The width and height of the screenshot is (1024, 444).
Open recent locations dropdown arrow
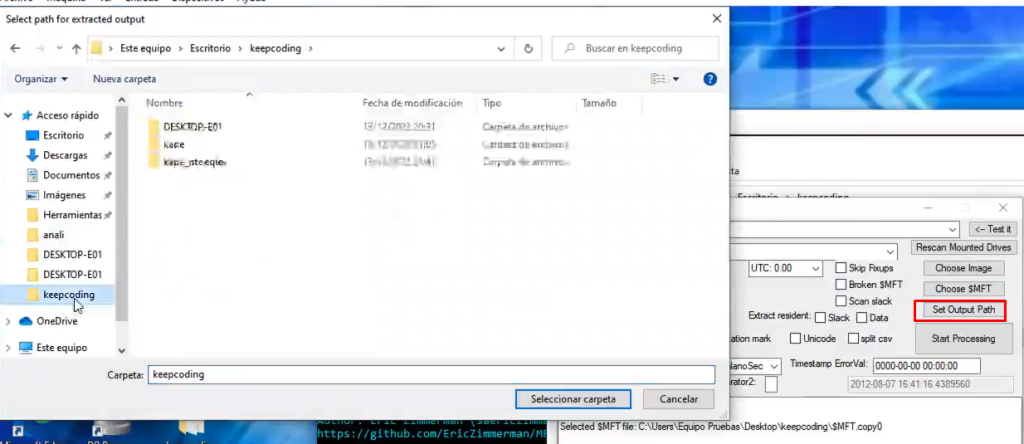click(59, 48)
